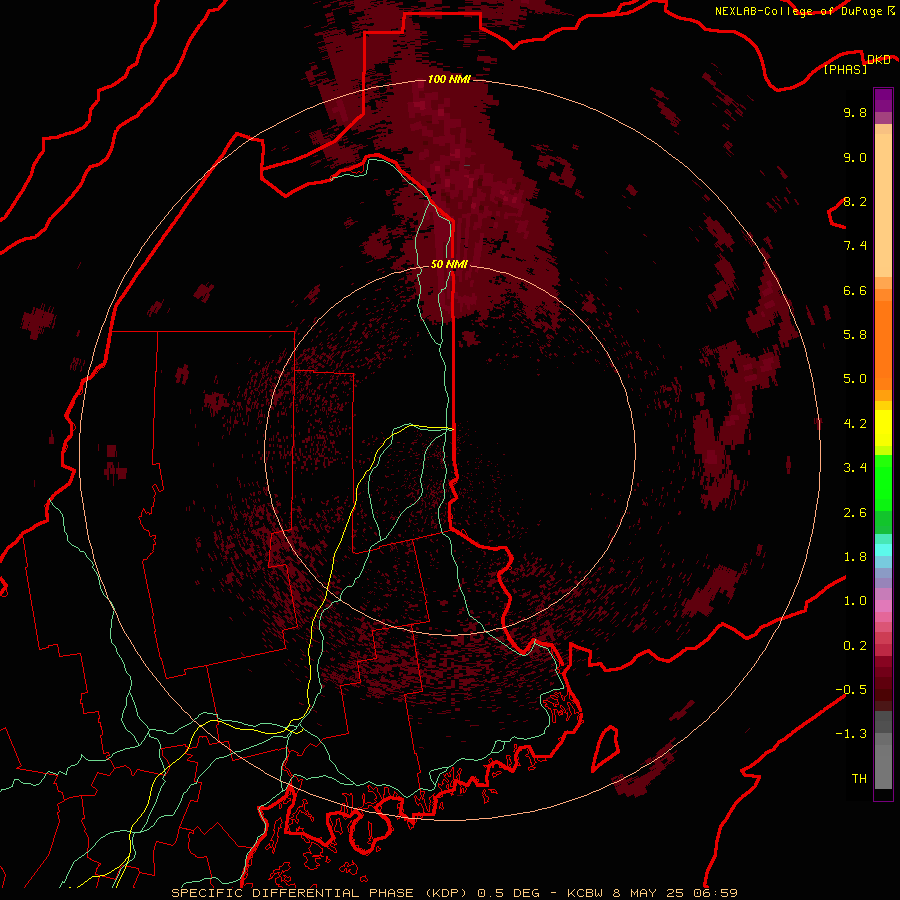This screenshot has width=900, height=900.
Task: Click the TH threshold label on the scale
Action: coord(859,779)
